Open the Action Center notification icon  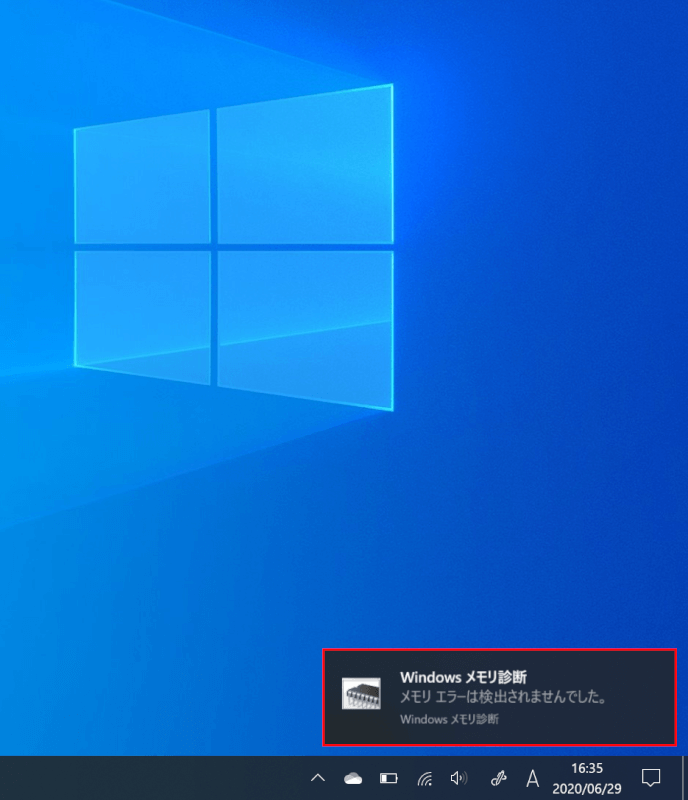click(651, 777)
